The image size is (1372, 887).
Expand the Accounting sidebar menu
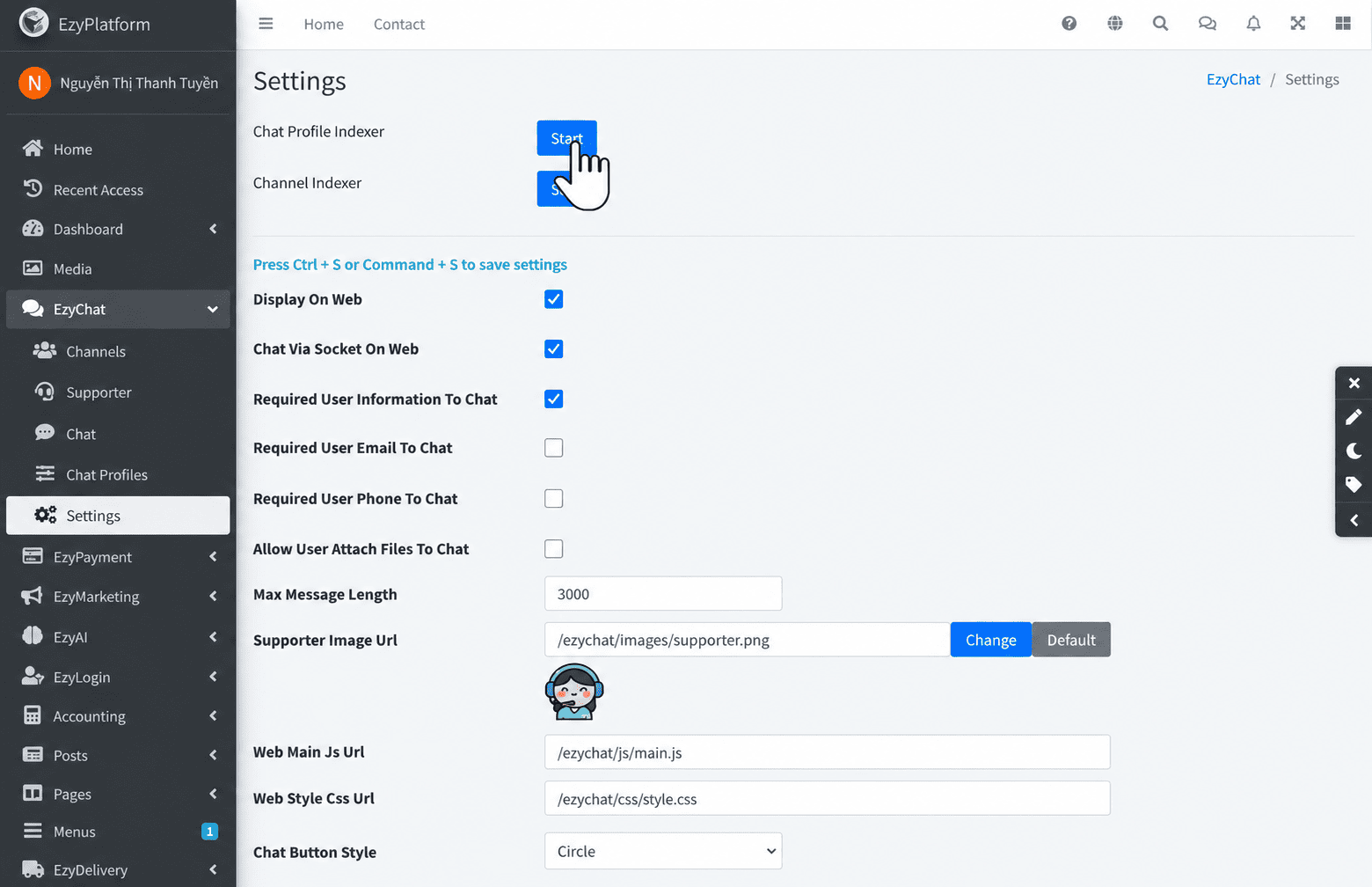[118, 715]
